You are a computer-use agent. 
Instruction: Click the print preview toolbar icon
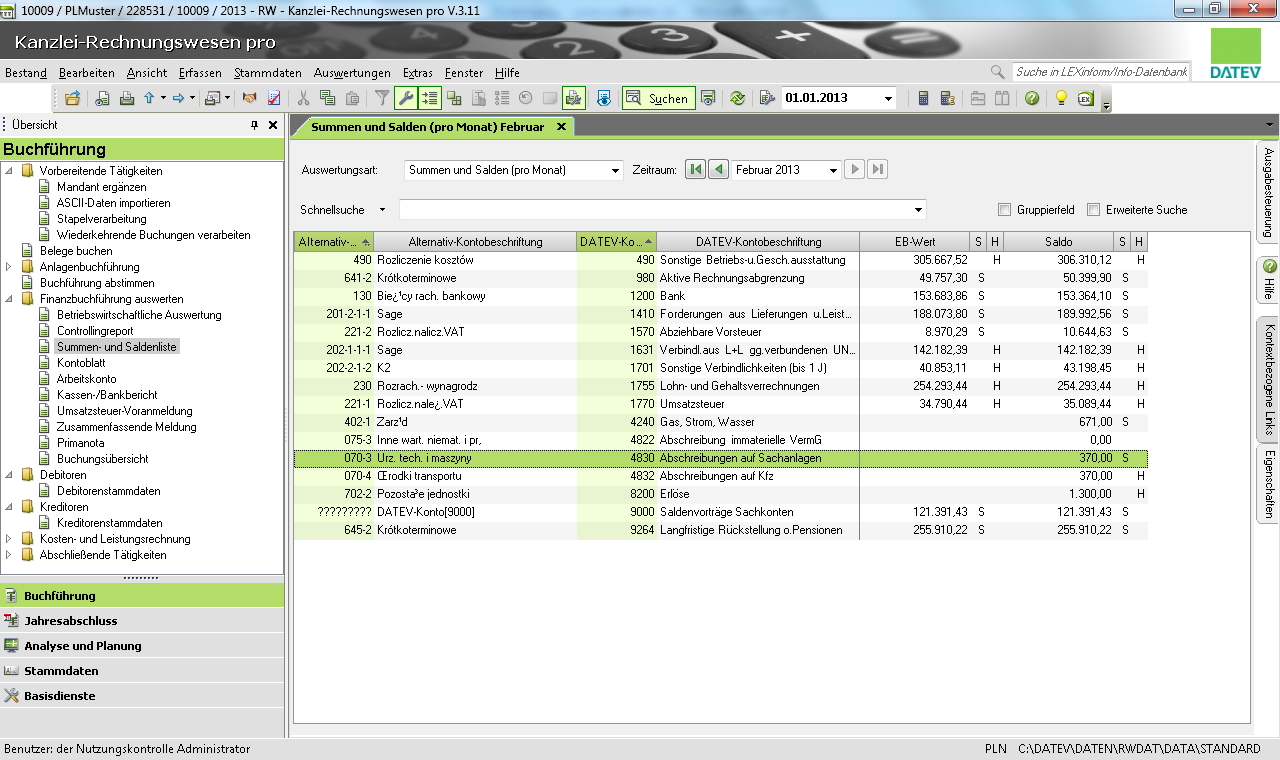point(102,98)
